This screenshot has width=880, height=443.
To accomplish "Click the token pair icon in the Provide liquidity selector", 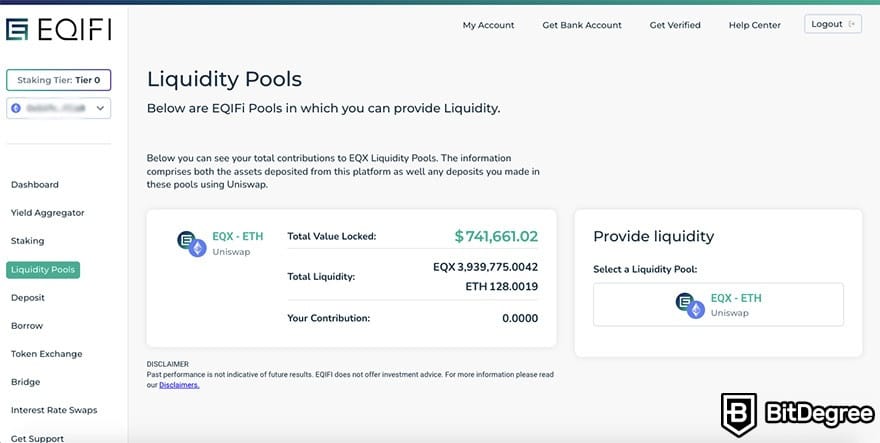I will 690,305.
